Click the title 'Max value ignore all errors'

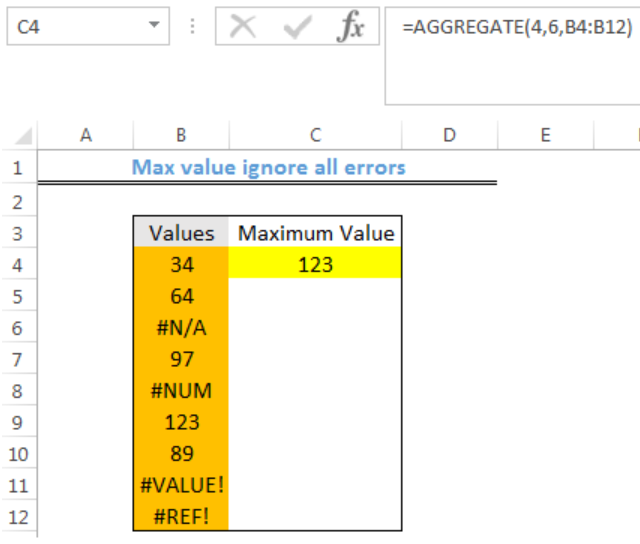tap(269, 167)
